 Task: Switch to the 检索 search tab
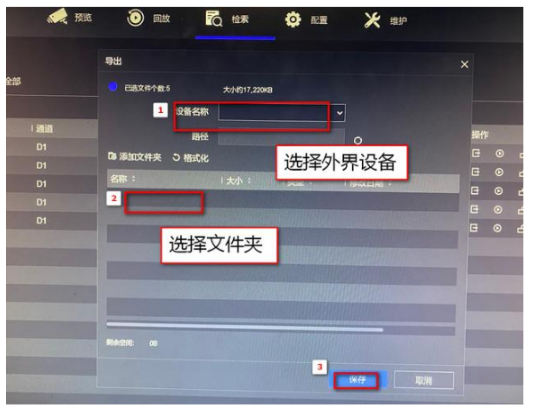coord(227,19)
